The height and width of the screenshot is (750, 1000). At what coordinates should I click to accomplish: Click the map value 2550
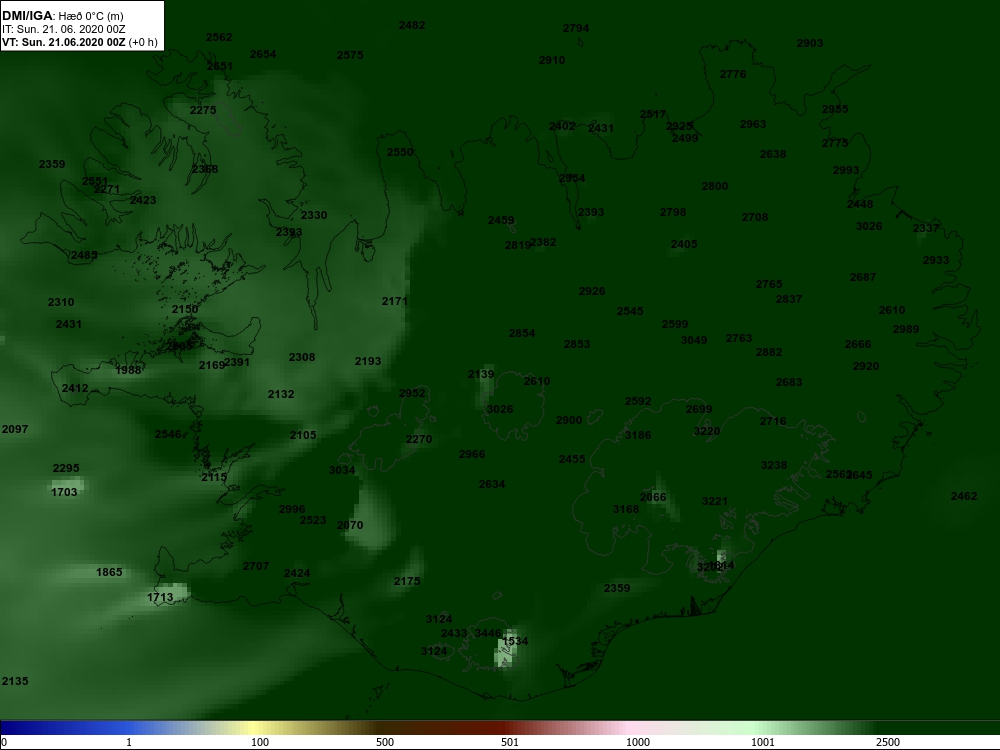[400, 152]
